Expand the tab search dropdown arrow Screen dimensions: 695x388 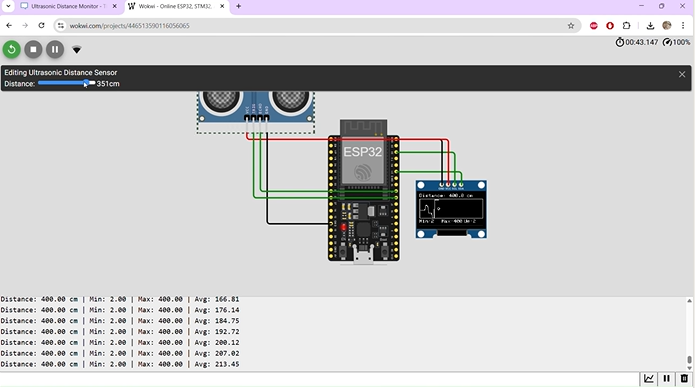8,6
